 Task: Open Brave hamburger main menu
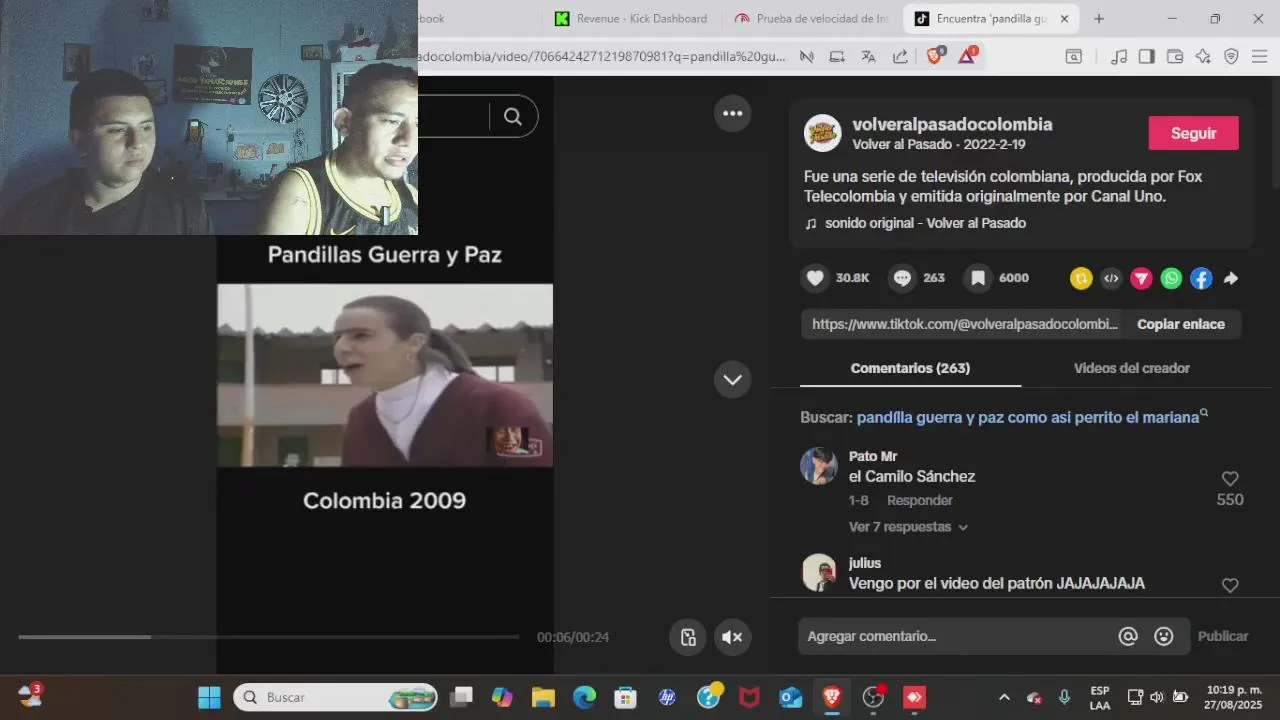click(1260, 57)
